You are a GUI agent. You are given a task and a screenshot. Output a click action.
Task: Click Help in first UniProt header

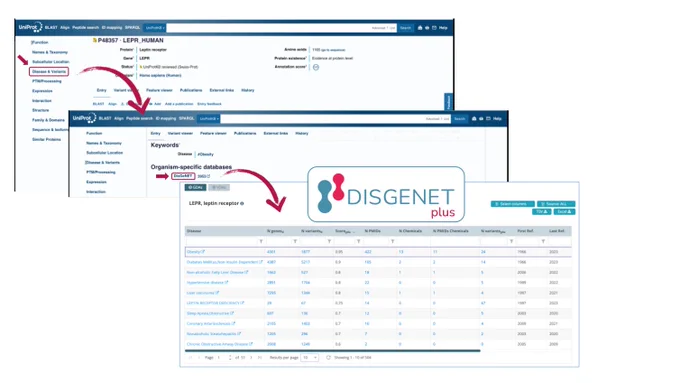tap(443, 28)
